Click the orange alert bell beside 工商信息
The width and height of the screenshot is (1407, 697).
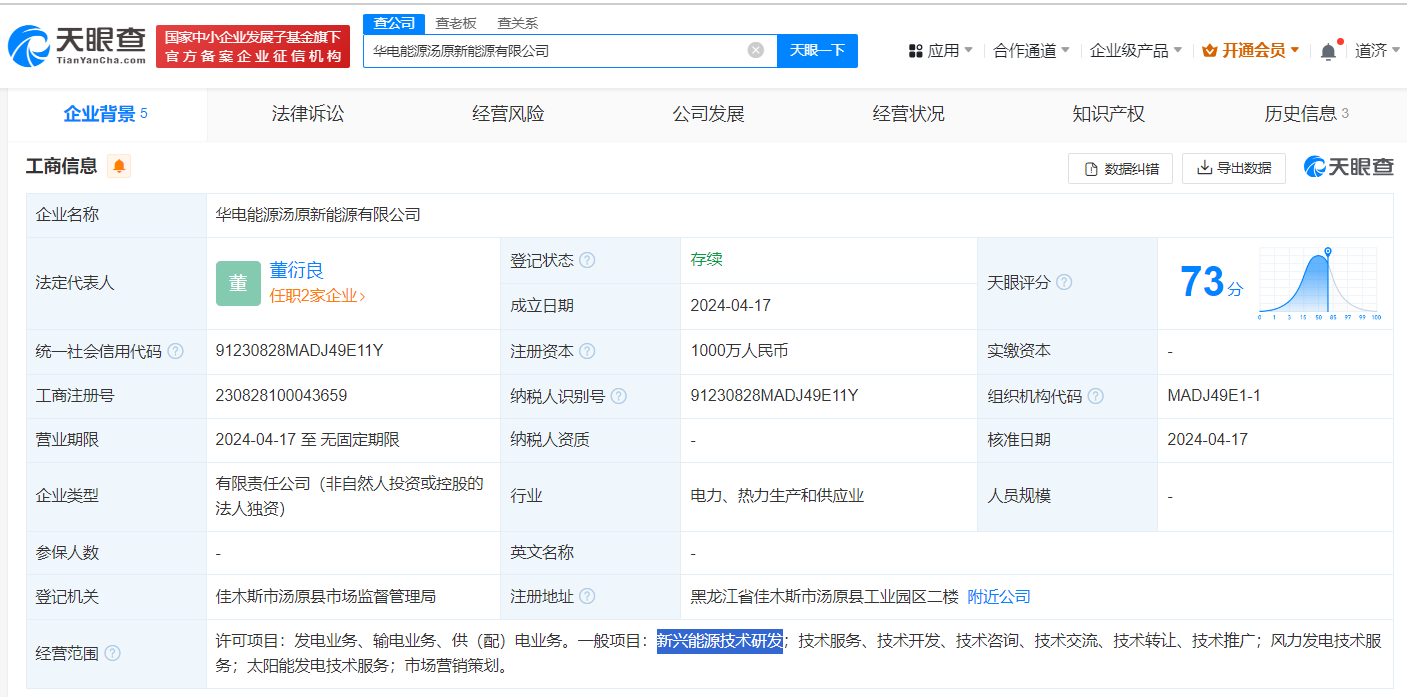click(119, 167)
